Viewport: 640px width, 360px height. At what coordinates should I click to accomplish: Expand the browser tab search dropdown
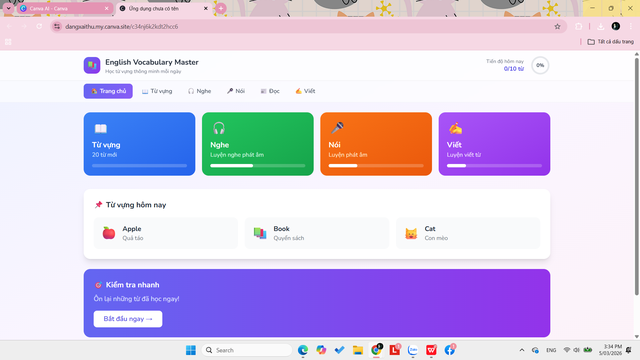[x=8, y=8]
